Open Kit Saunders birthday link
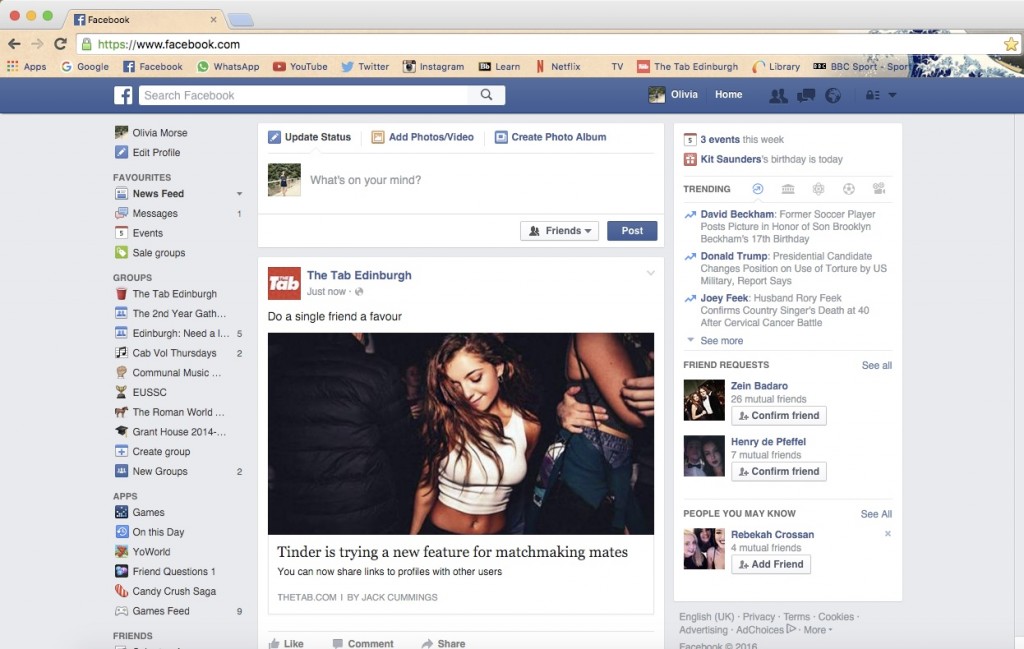The width and height of the screenshot is (1024, 649). [731, 159]
